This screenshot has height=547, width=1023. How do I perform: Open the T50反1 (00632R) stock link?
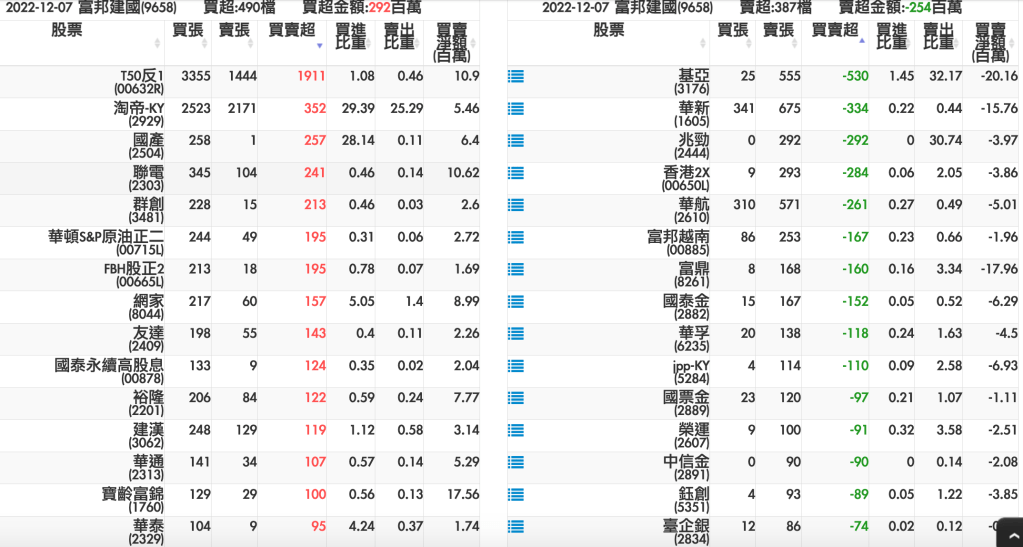click(x=141, y=82)
